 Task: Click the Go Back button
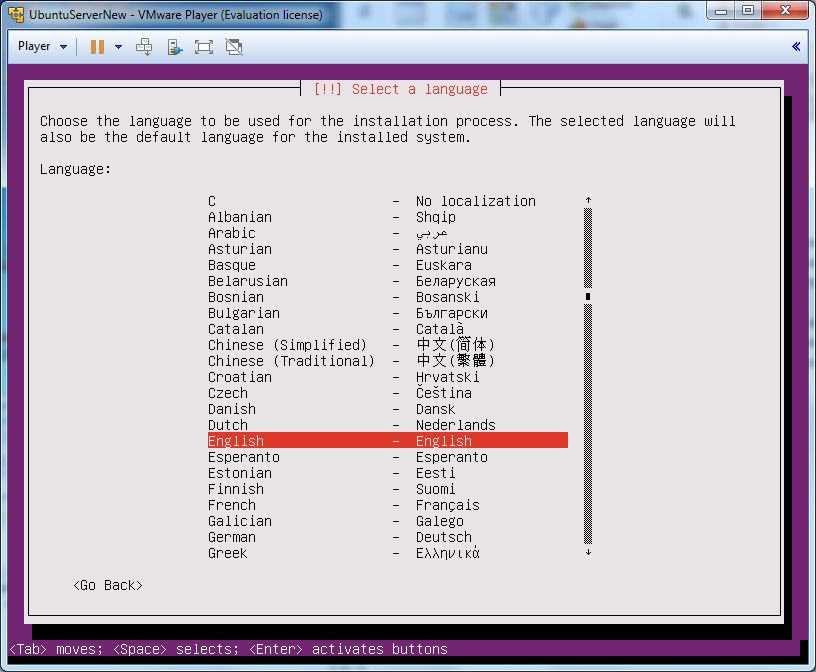click(108, 585)
